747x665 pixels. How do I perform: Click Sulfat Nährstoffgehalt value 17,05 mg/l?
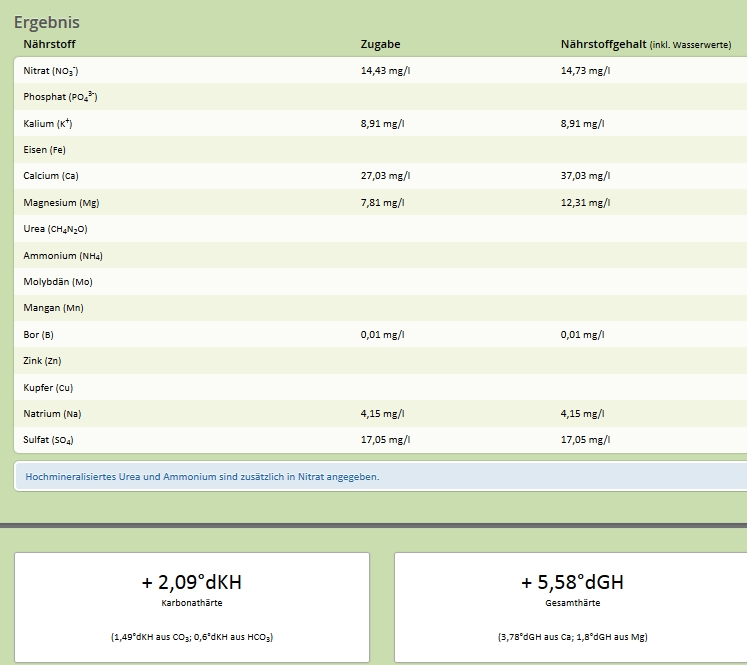[585, 440]
